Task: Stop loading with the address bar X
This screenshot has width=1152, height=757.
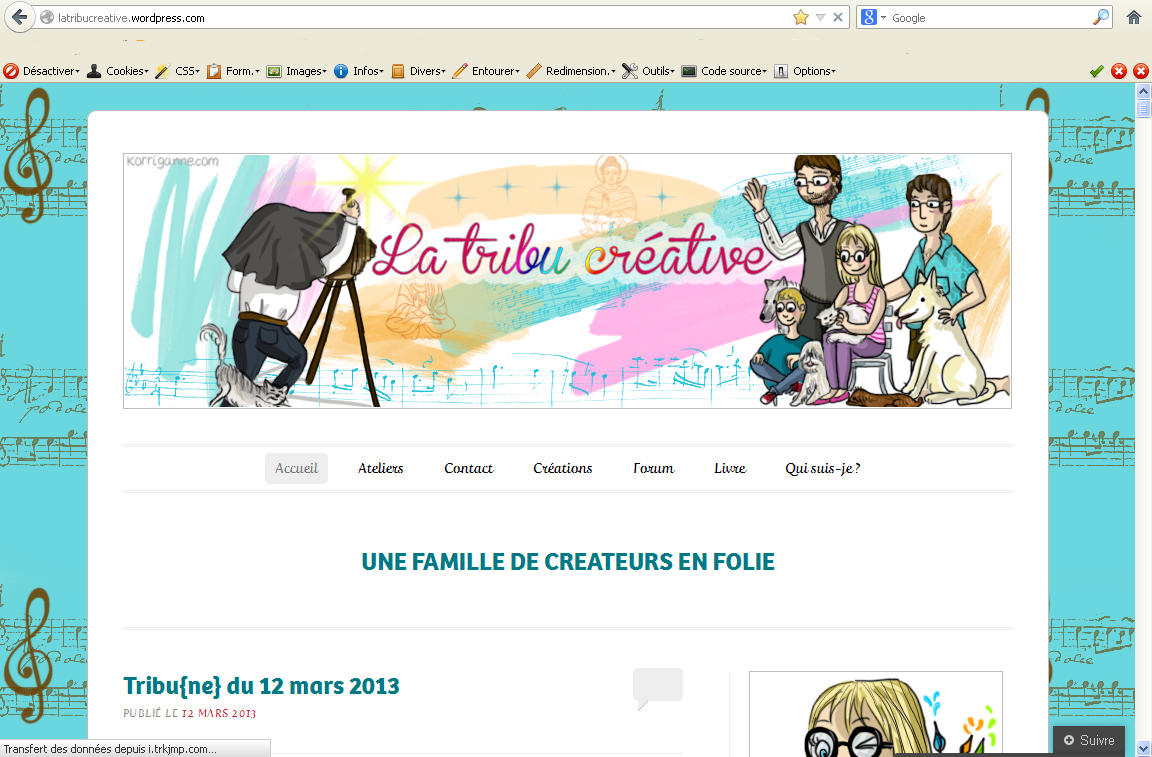Action: [838, 17]
